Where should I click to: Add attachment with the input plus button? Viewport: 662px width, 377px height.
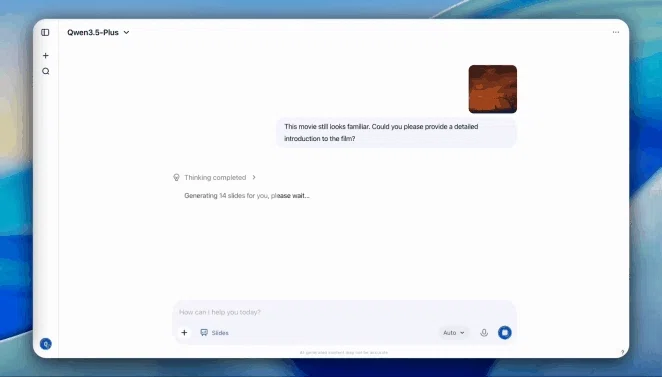[184, 333]
